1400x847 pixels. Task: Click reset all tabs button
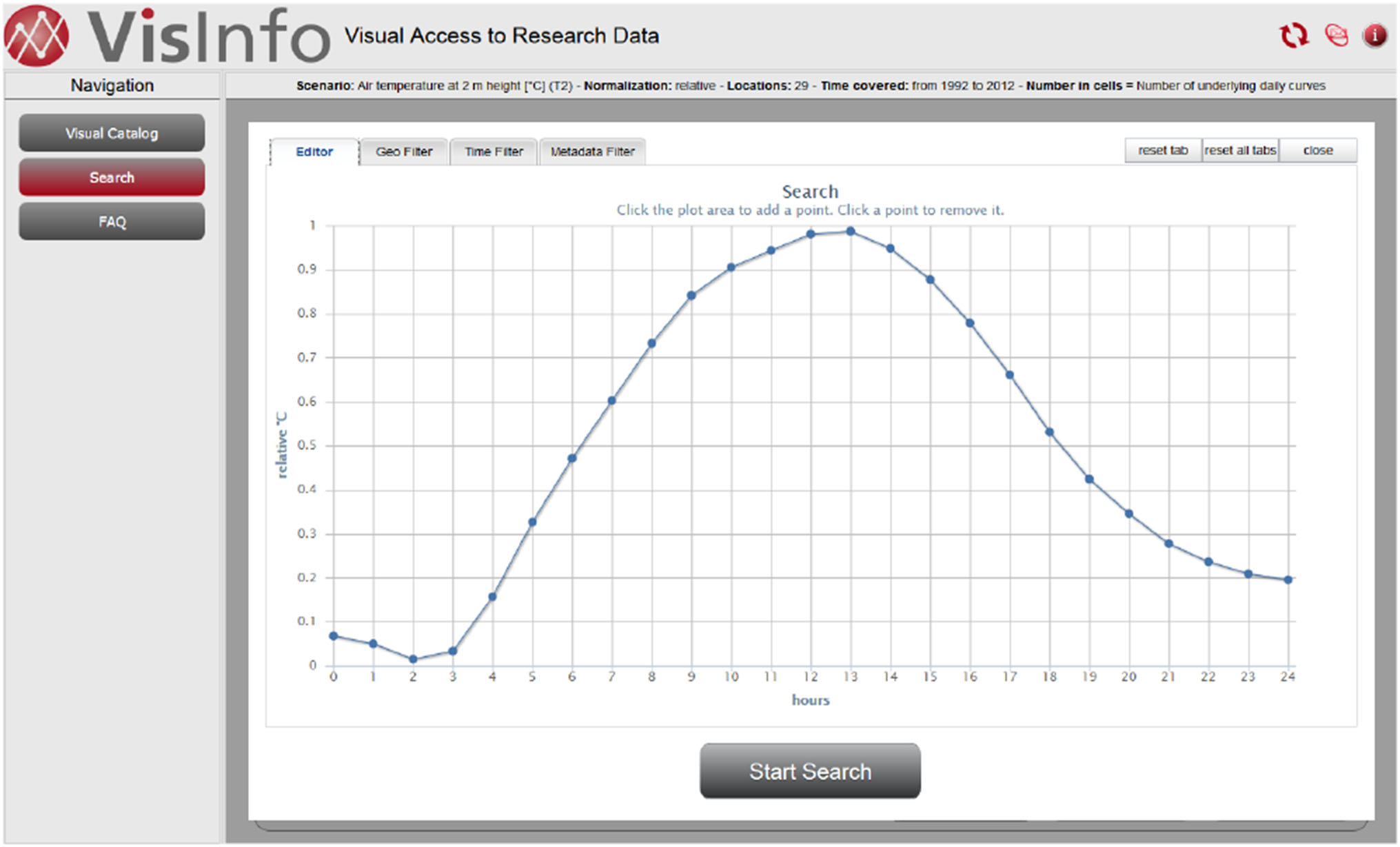click(x=1240, y=150)
